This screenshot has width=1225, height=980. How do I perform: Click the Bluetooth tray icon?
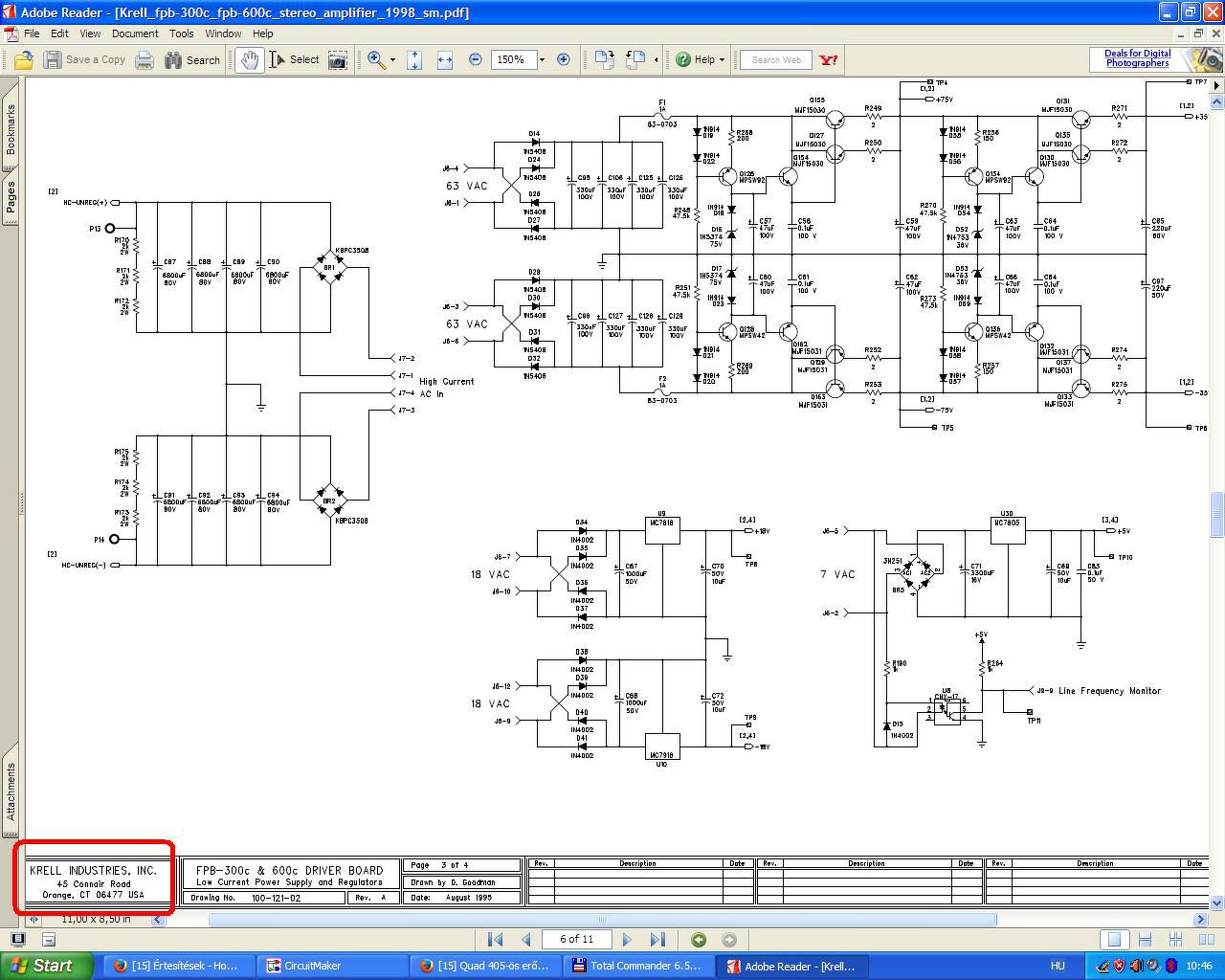pyautogui.click(x=1170, y=966)
